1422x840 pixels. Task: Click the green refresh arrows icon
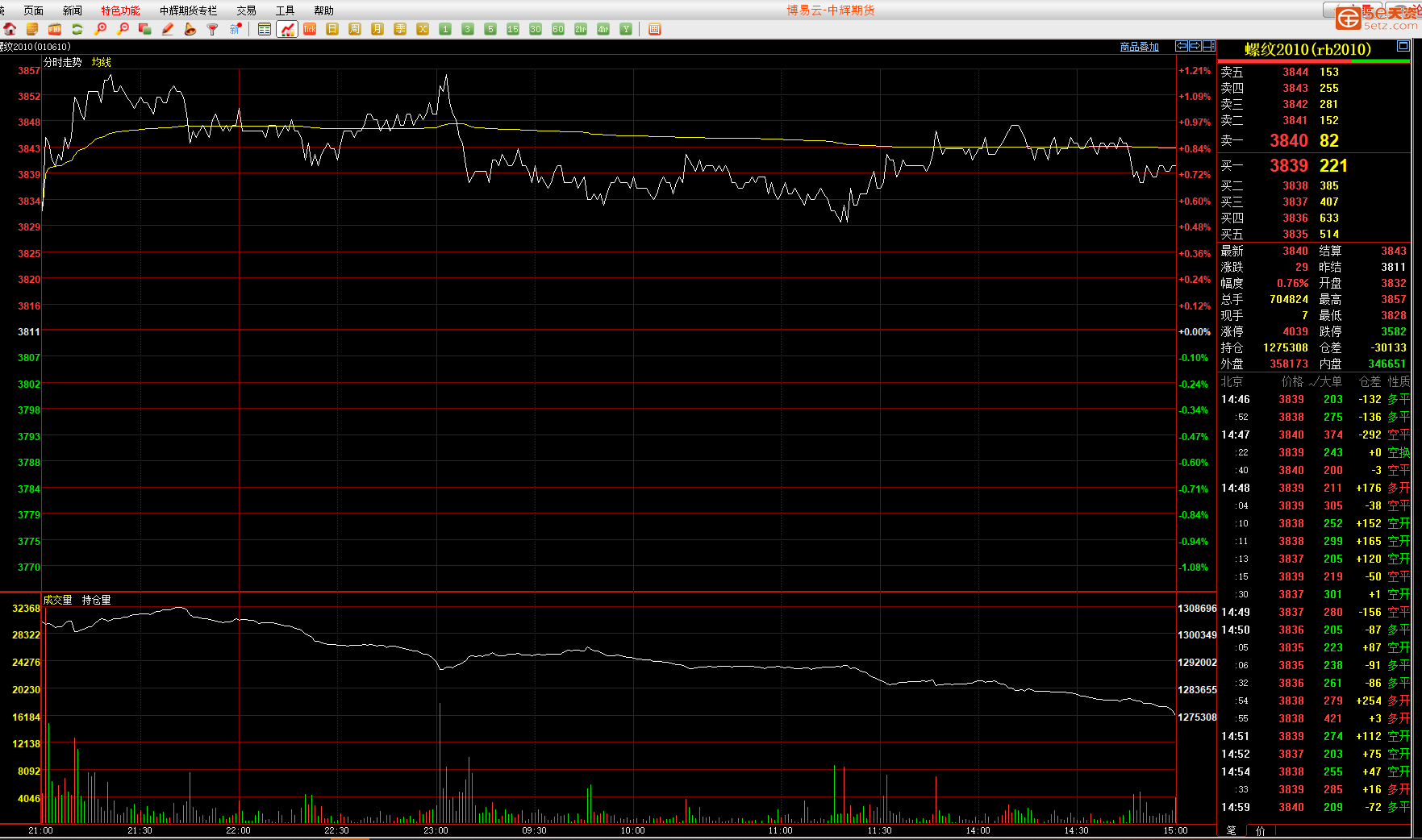[x=77, y=29]
